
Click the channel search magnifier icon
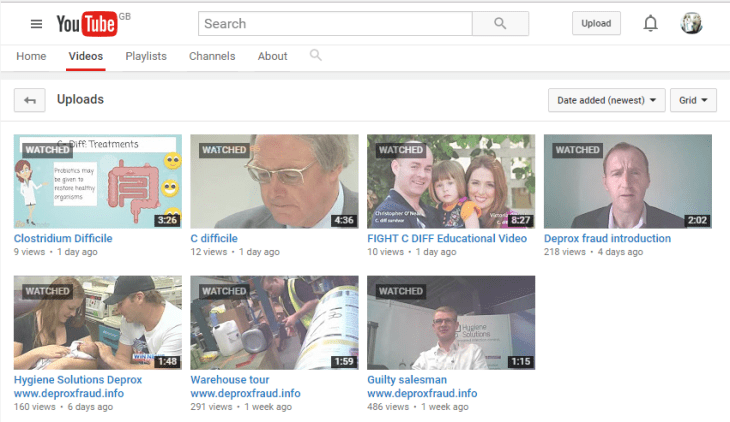point(316,56)
